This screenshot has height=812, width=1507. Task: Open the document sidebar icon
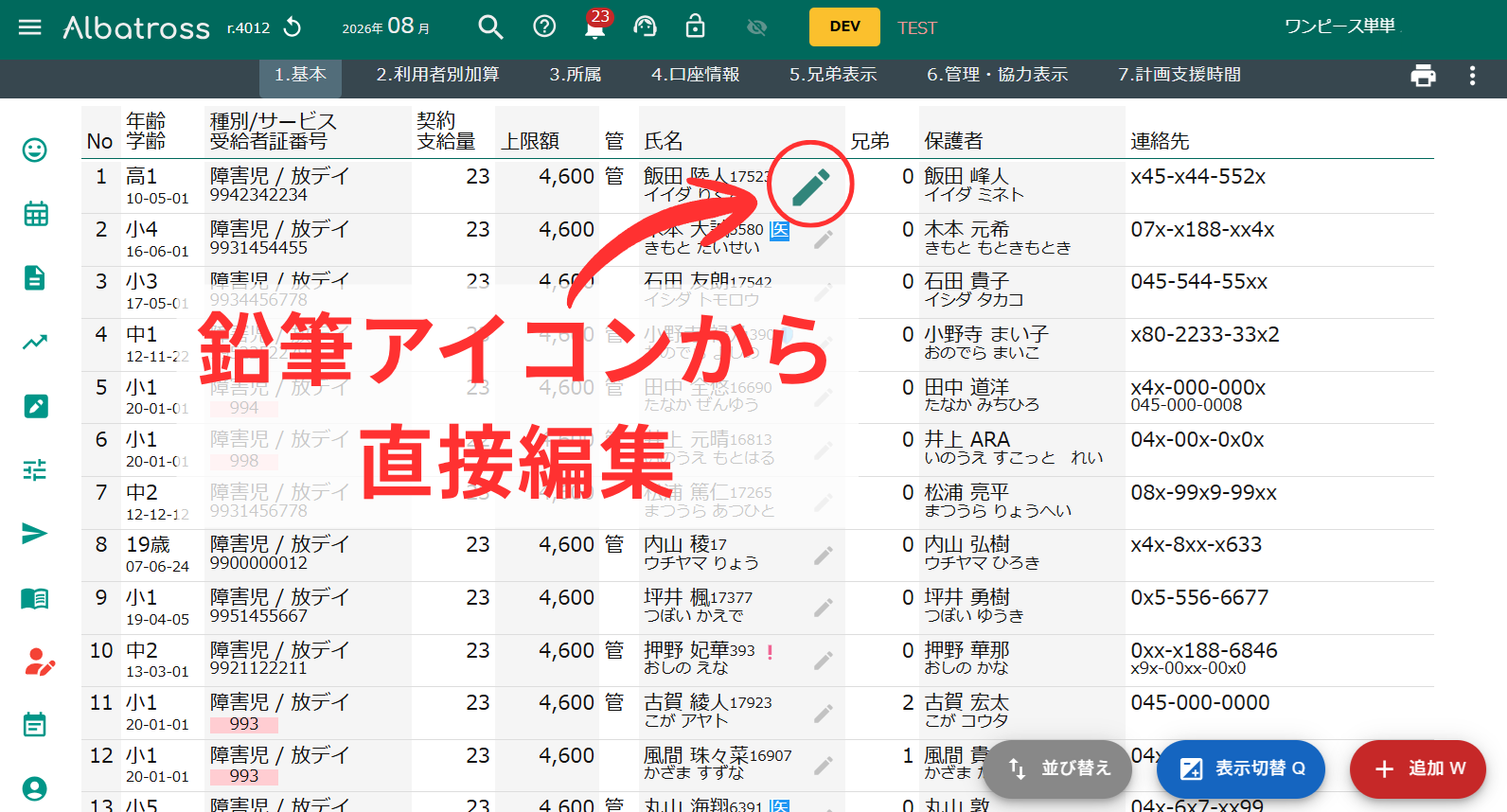35,277
